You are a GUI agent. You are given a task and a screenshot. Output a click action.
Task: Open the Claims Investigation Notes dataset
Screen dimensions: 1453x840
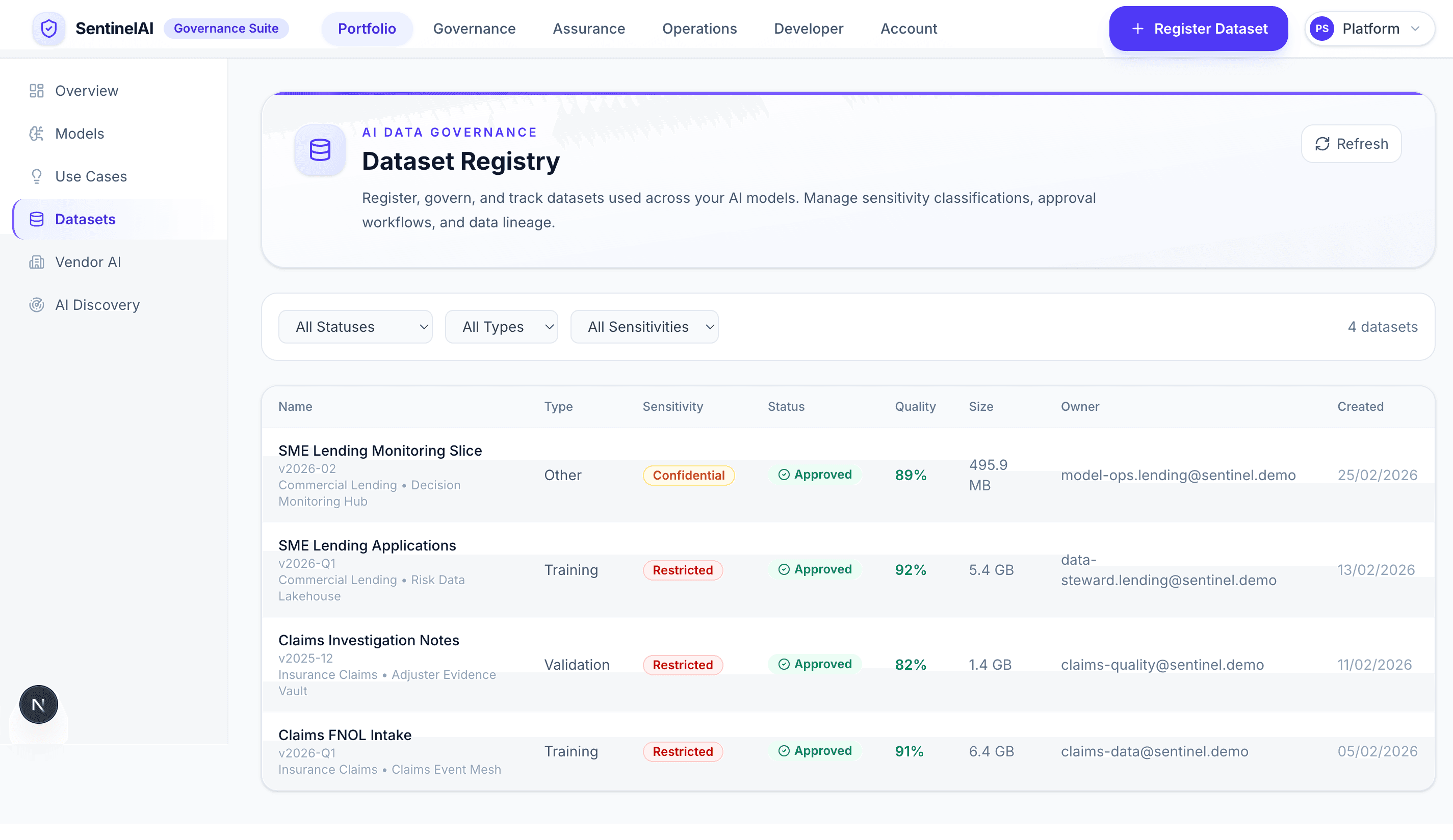click(x=369, y=640)
